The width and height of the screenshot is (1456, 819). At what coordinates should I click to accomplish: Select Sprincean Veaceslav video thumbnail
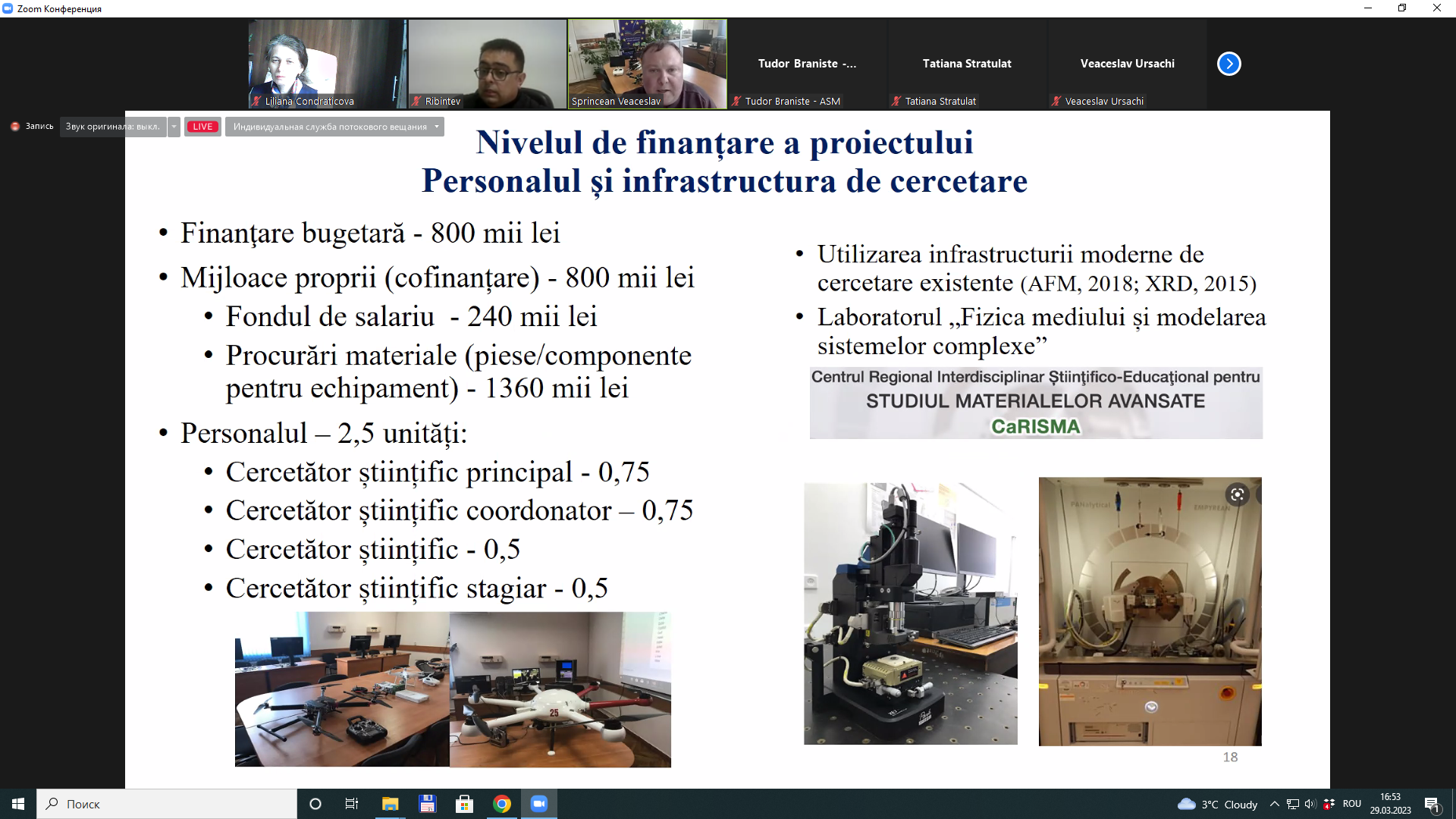(x=648, y=64)
